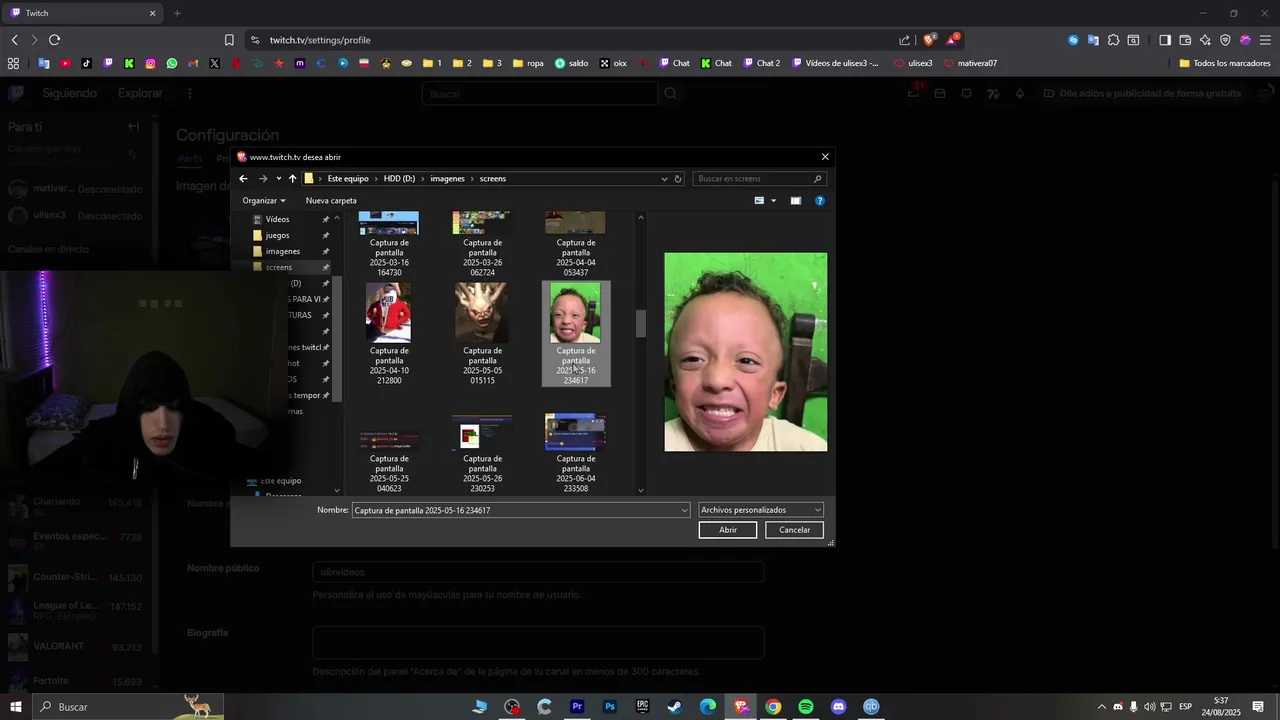The width and height of the screenshot is (1280, 720).
Task: Open Photoshop from taskbar
Action: [610, 707]
